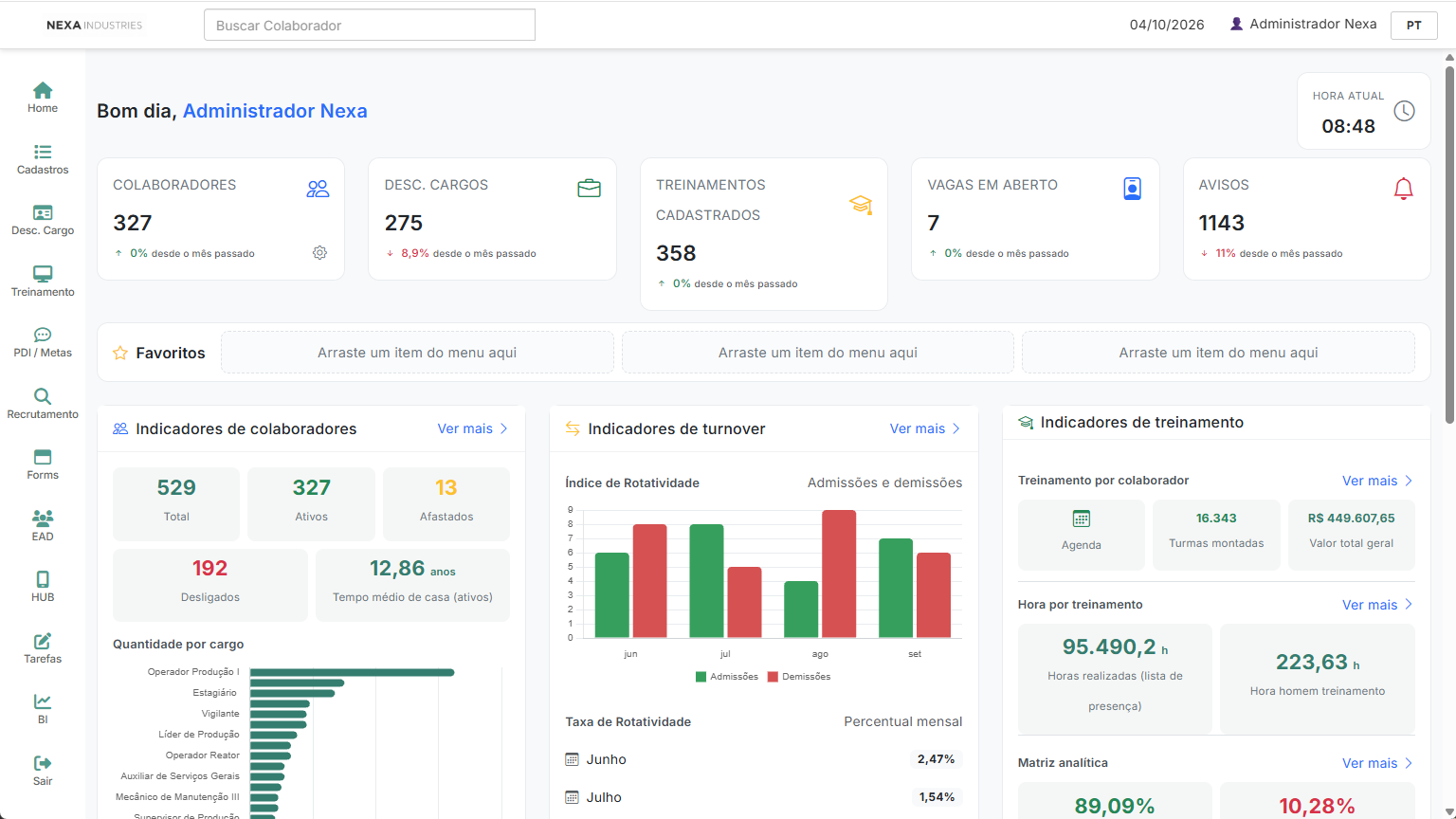Viewport: 1456px width, 819px height.
Task: Click Administrador Nexa greeting link
Action: [275, 111]
